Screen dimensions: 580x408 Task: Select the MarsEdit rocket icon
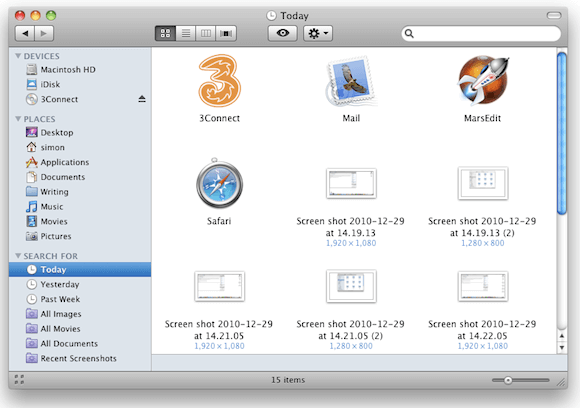(483, 80)
